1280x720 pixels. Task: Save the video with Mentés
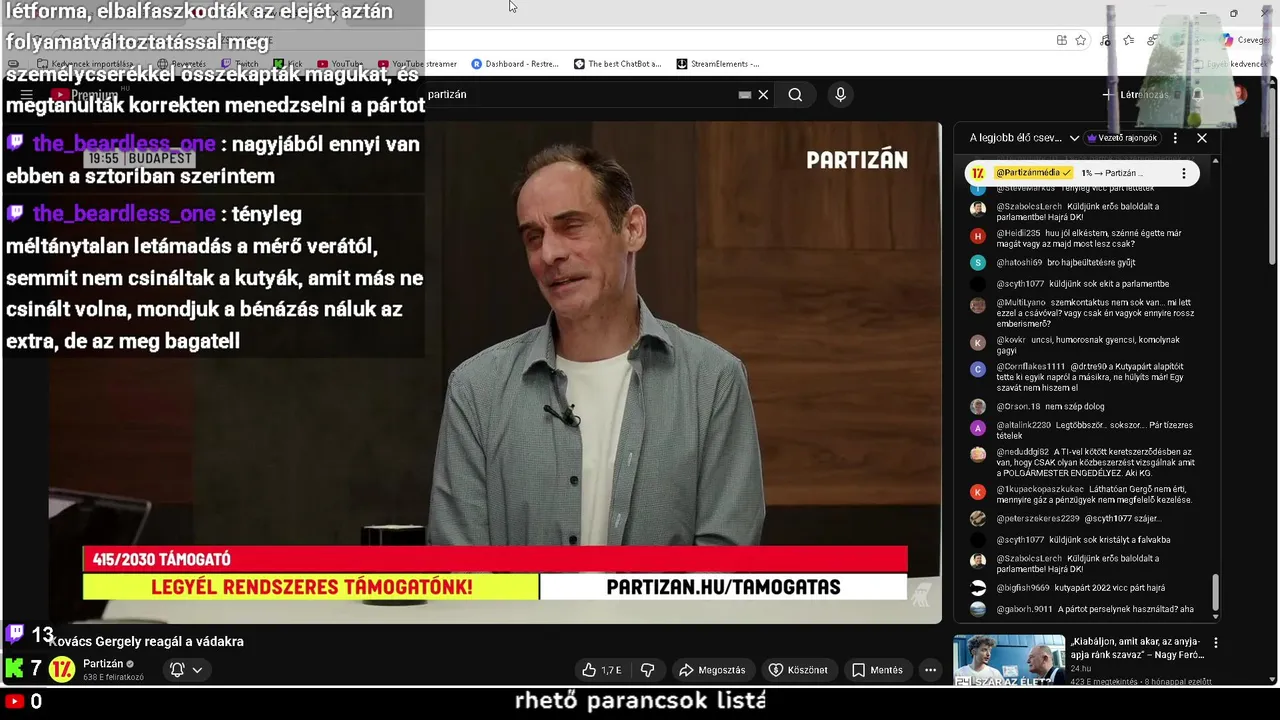tap(877, 670)
